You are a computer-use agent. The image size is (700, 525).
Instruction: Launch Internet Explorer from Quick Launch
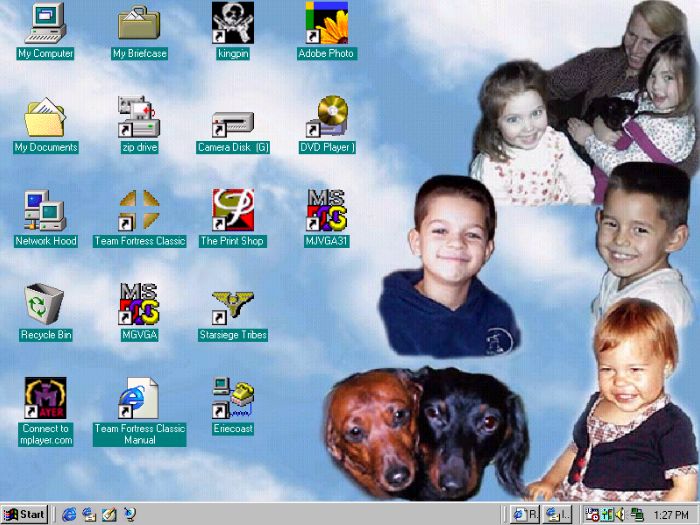point(69,514)
